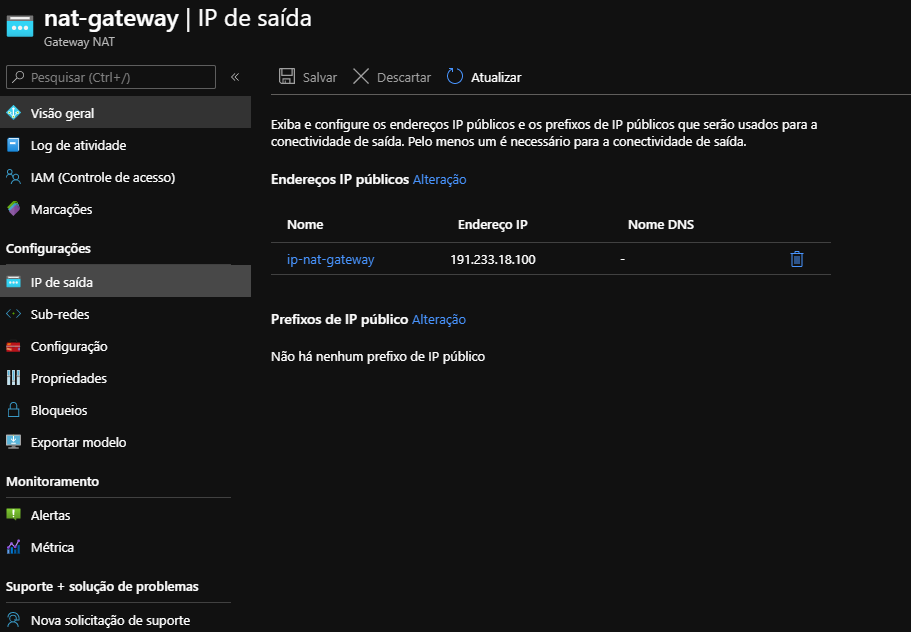This screenshot has height=632, width=911.
Task: Open the ip-nat-gateway link
Action: coord(330,260)
